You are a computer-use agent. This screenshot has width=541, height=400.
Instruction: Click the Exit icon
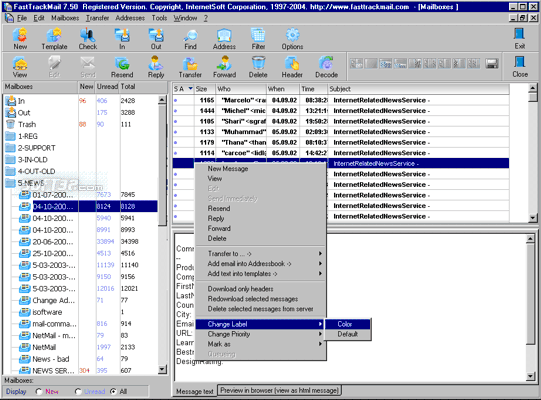point(520,39)
